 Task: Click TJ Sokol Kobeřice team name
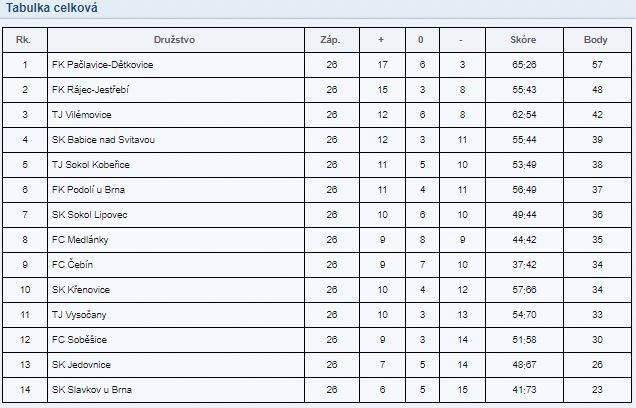tap(90, 165)
